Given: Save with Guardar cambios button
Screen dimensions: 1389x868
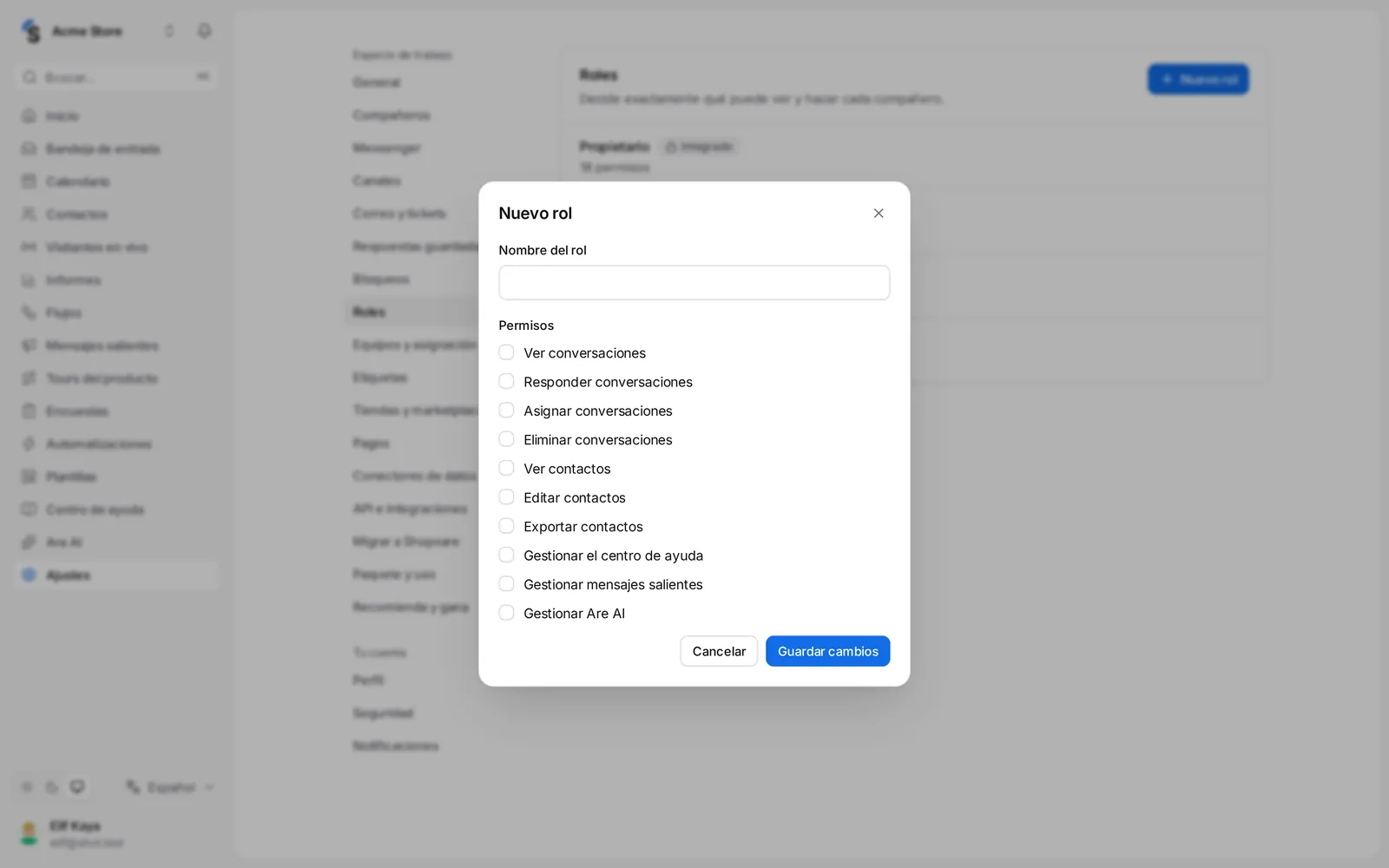Looking at the screenshot, I should point(827,651).
